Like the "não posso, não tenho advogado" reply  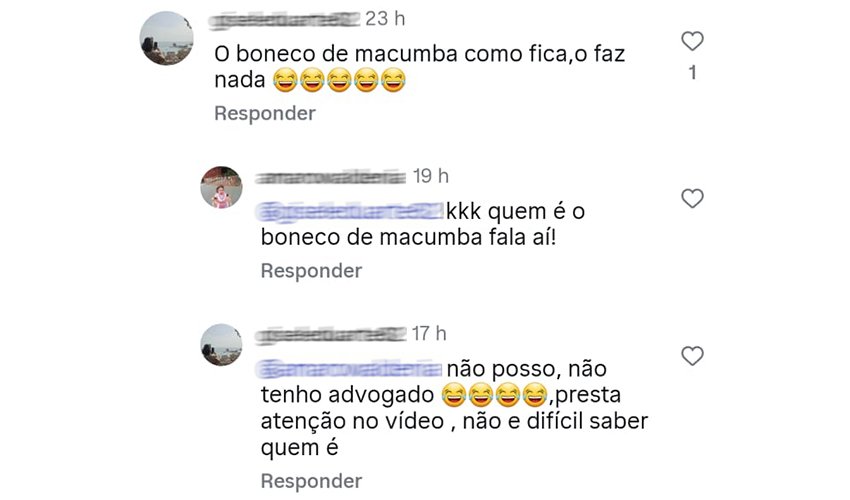point(692,356)
